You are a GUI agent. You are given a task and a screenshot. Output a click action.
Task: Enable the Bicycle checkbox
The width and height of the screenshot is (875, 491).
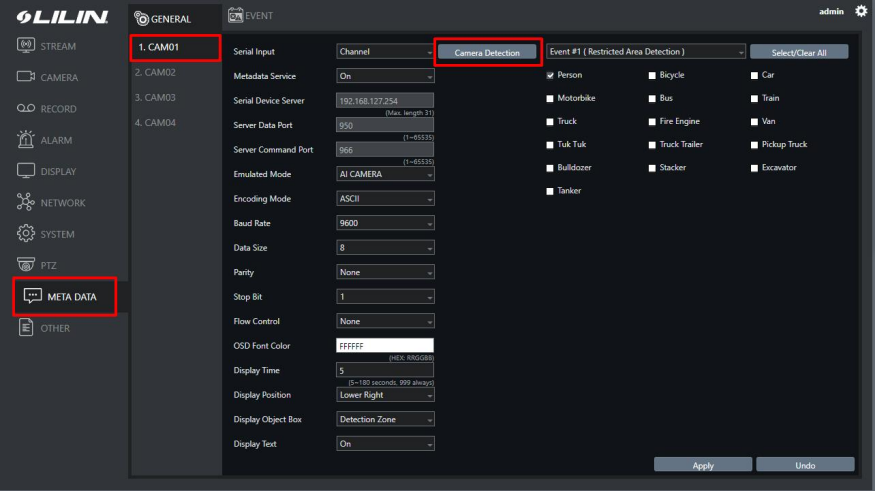[652, 75]
